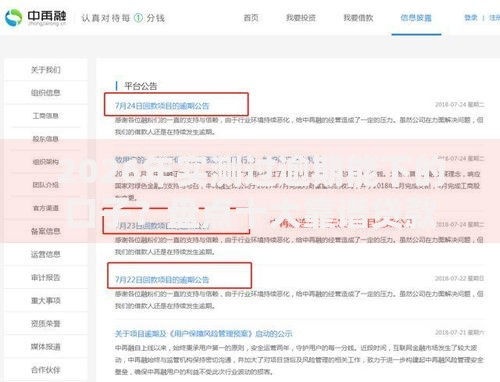The height and width of the screenshot is (382, 500).
Task: Click the 平台公告 section heading
Action: pos(141,86)
